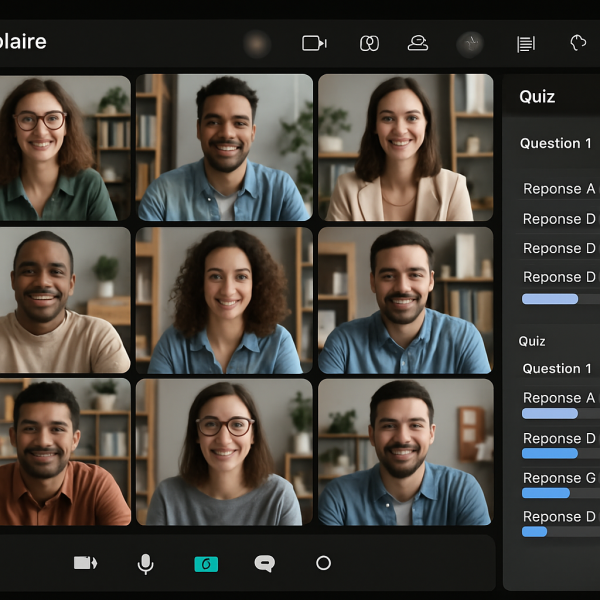600x600 pixels.
Task: Click the circle record icon in bottom bar
Action: [x=323, y=563]
